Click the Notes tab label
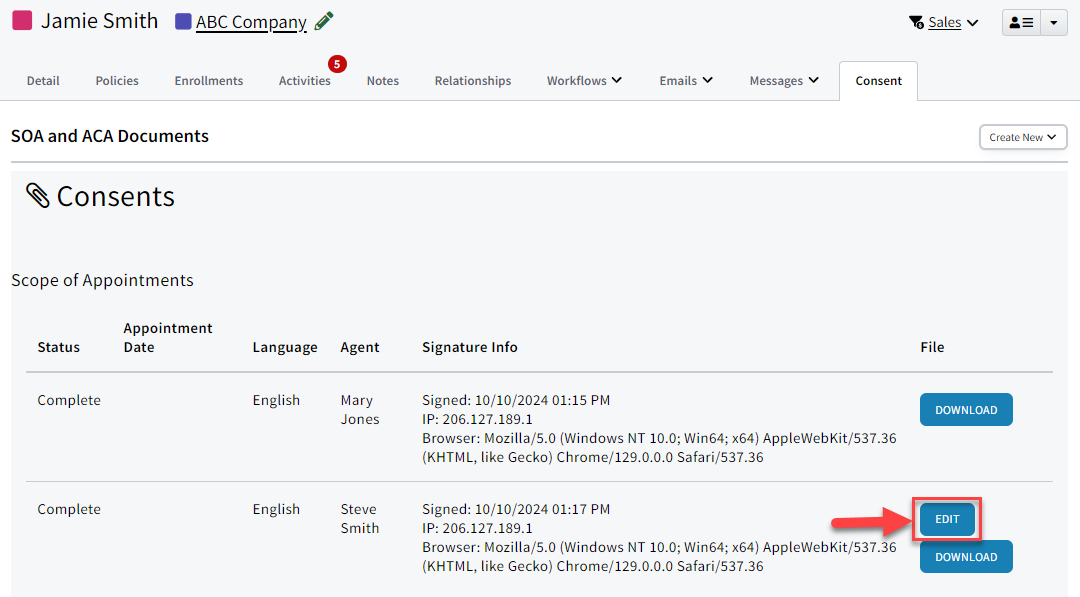 click(x=383, y=80)
